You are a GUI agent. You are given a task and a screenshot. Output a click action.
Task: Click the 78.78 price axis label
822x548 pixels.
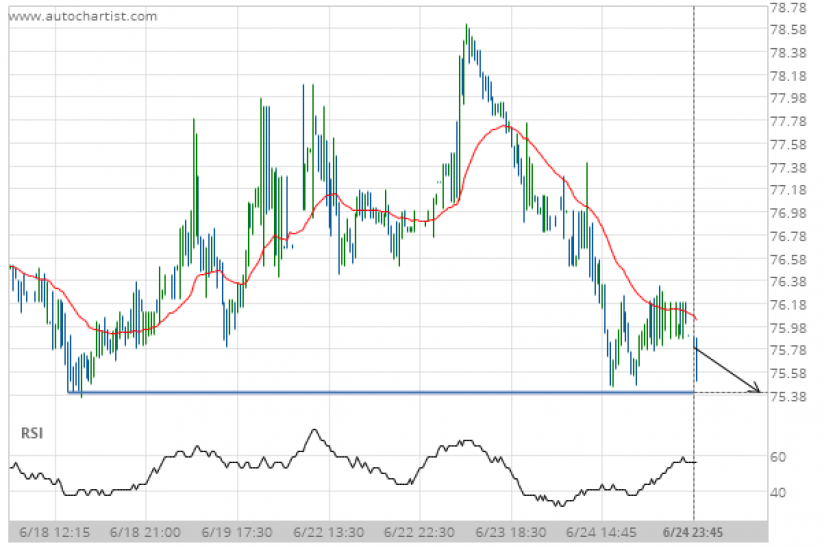[x=788, y=7]
